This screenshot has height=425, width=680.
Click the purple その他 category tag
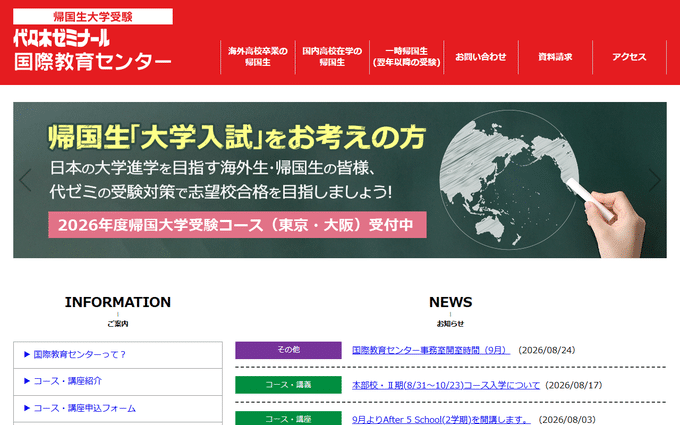point(288,350)
